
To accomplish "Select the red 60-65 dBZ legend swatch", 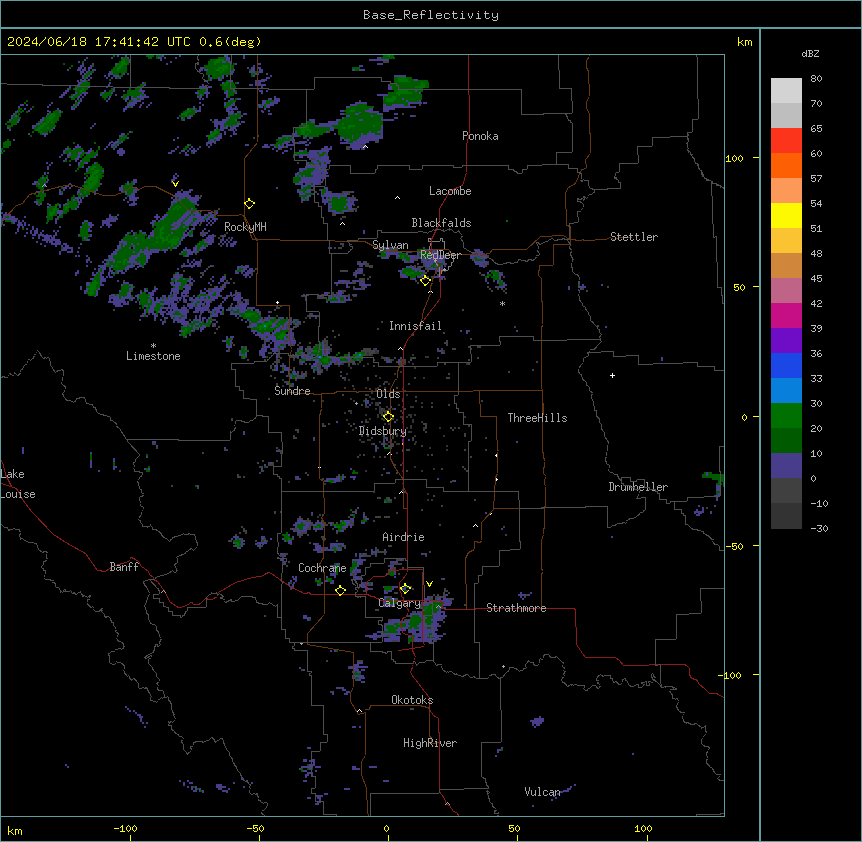I will coord(786,141).
